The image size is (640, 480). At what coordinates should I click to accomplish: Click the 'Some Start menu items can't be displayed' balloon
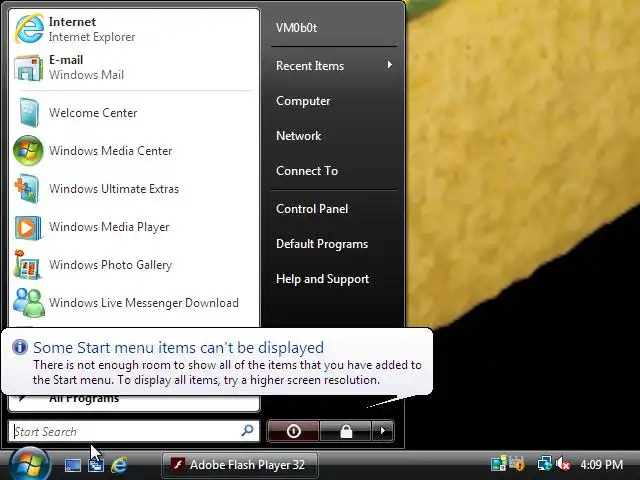217,361
